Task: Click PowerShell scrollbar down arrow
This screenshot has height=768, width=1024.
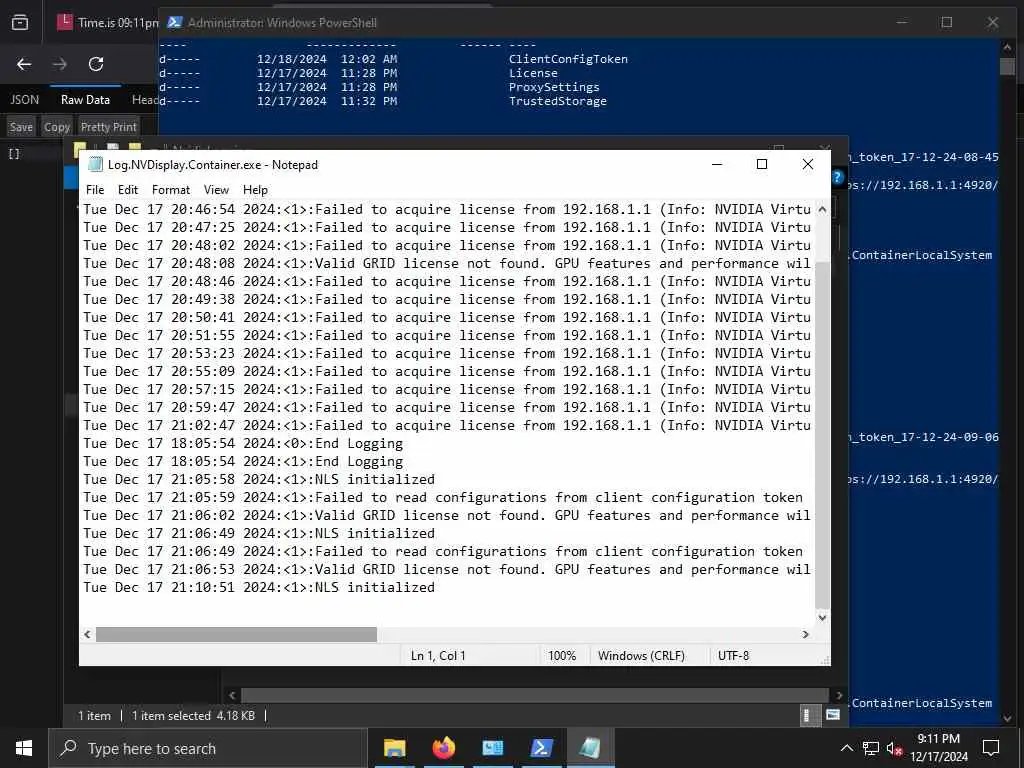Action: coord(1007,718)
